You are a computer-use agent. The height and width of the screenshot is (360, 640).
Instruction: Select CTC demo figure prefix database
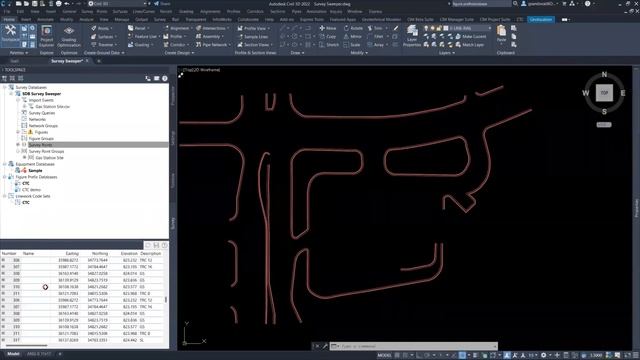[31, 190]
